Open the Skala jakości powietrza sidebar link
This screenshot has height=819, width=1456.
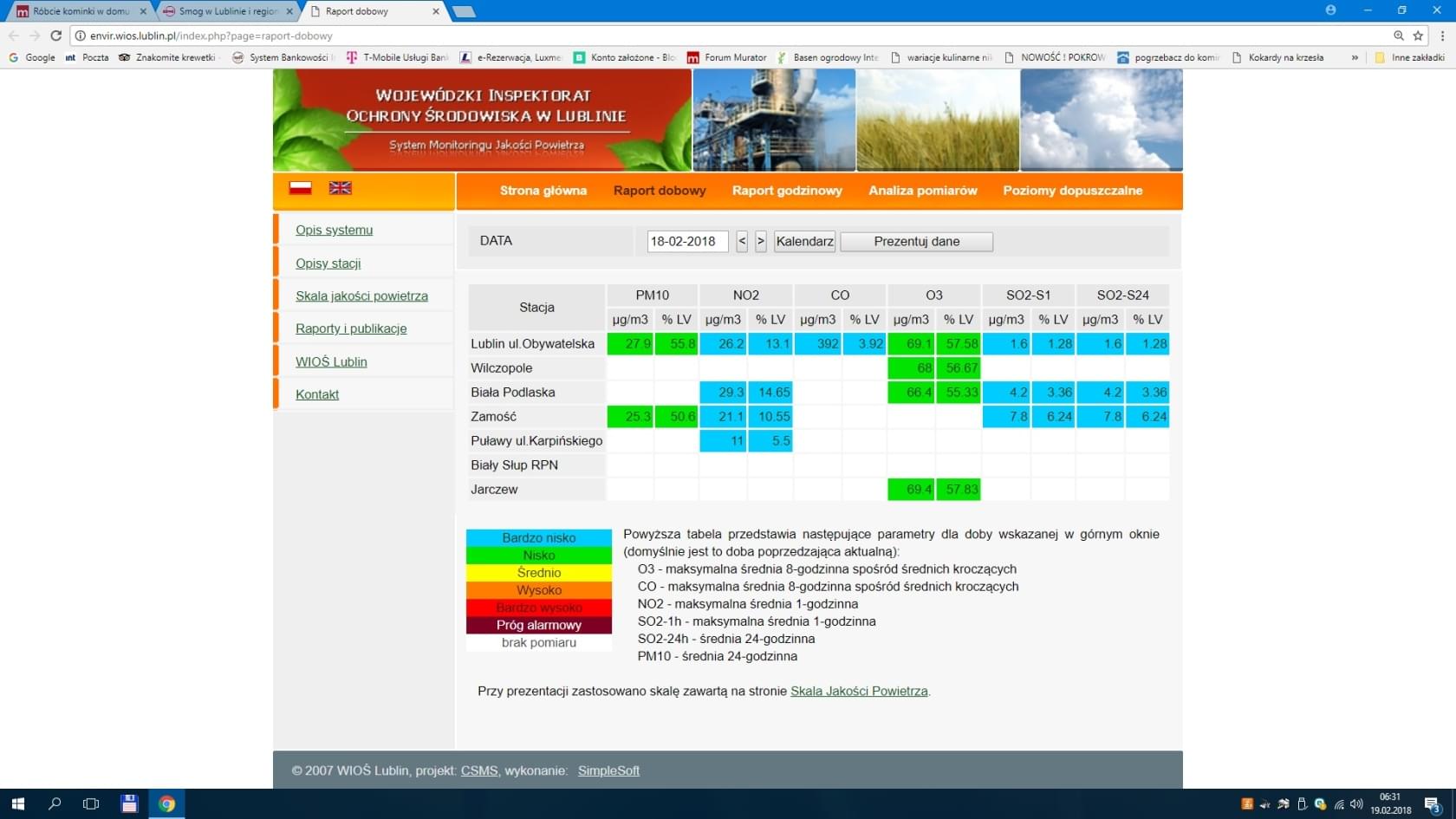click(x=361, y=296)
